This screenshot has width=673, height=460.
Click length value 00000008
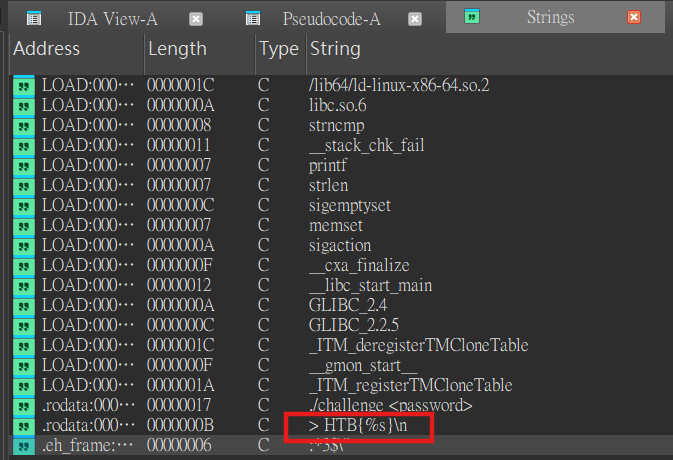[179, 125]
